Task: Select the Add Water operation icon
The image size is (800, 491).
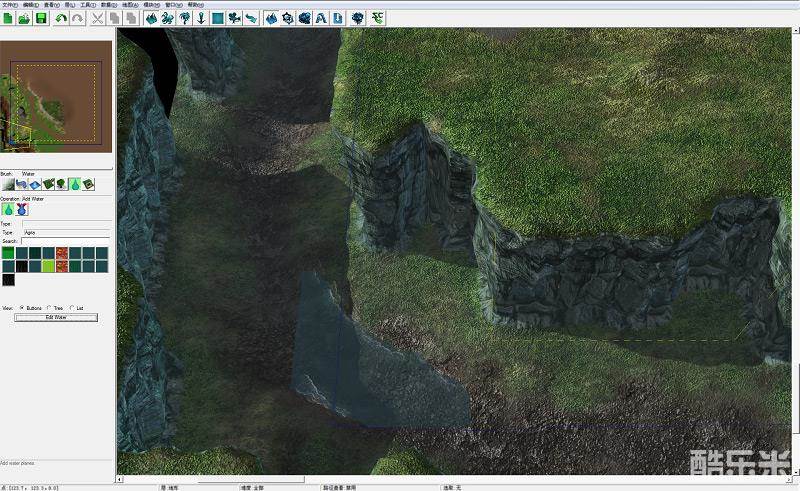Action: (8, 210)
